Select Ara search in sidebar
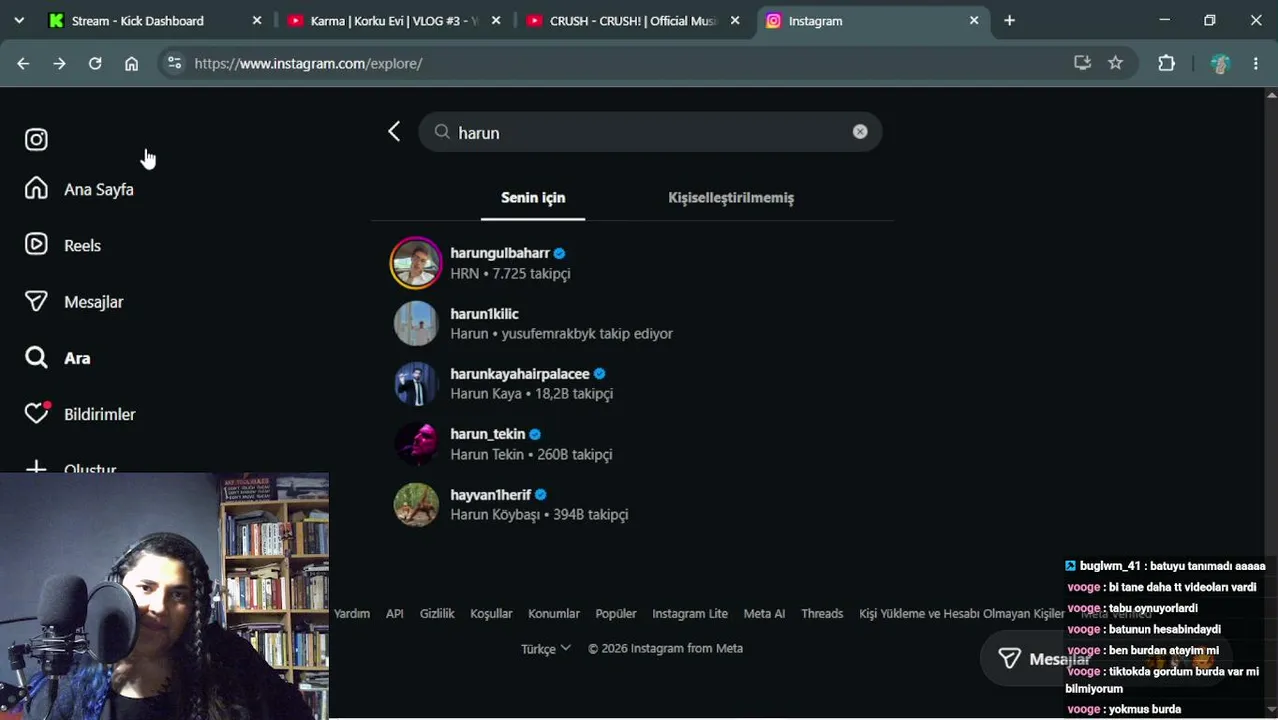 [x=58, y=357]
